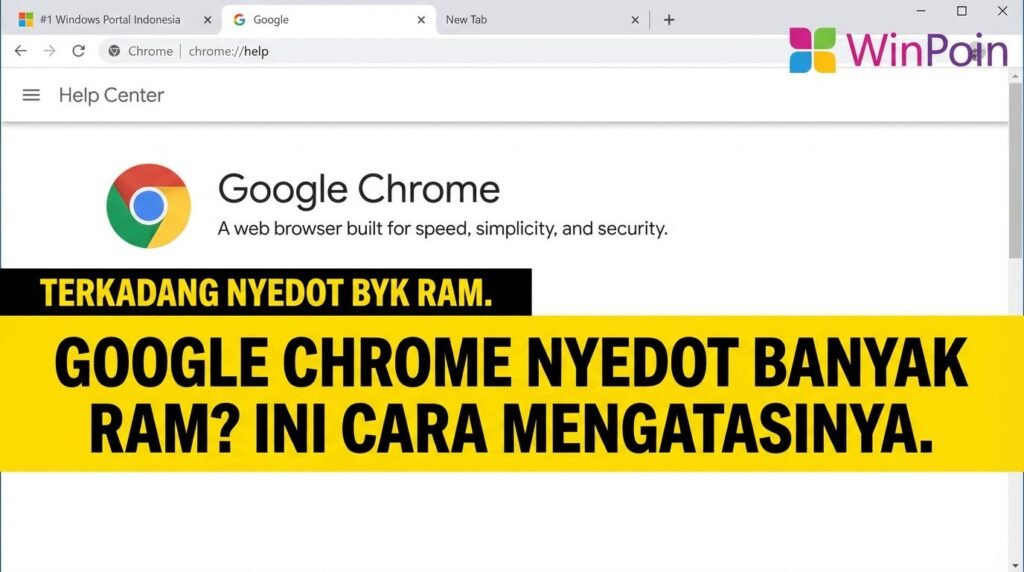Click the Help Center title
The image size is (1024, 572).
tap(111, 95)
